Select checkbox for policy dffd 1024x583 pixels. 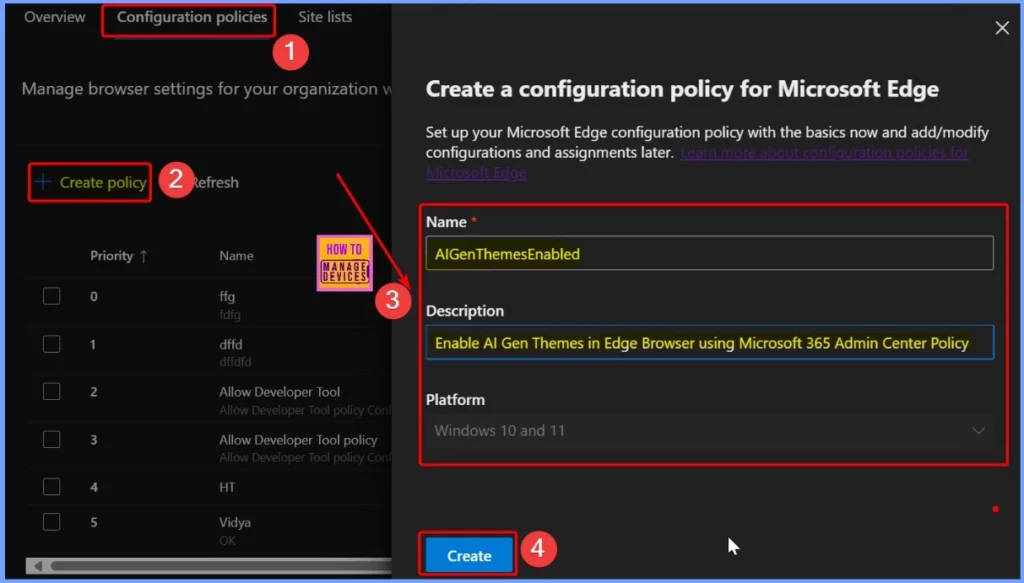52,344
